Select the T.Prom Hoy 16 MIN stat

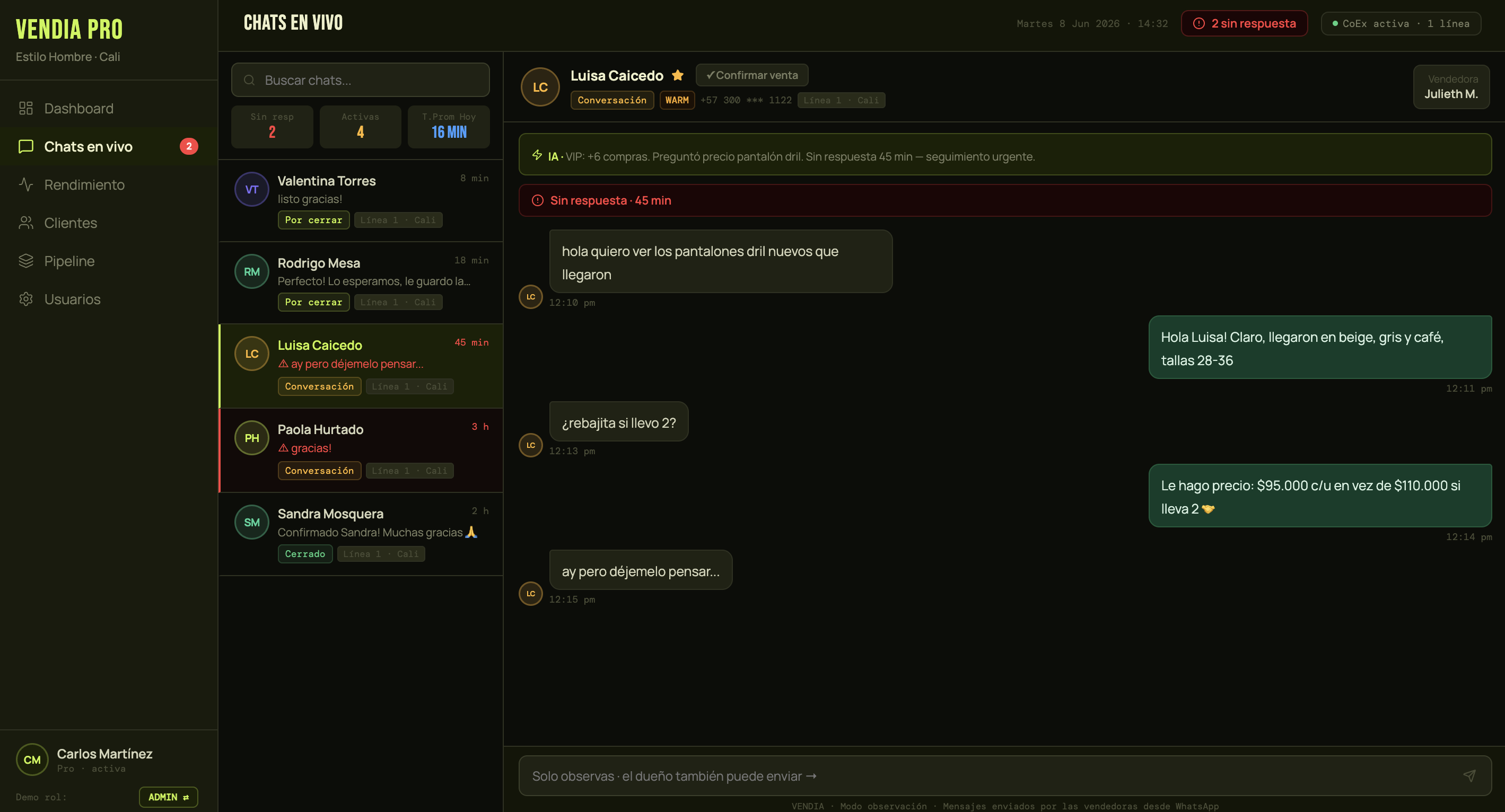click(x=449, y=127)
